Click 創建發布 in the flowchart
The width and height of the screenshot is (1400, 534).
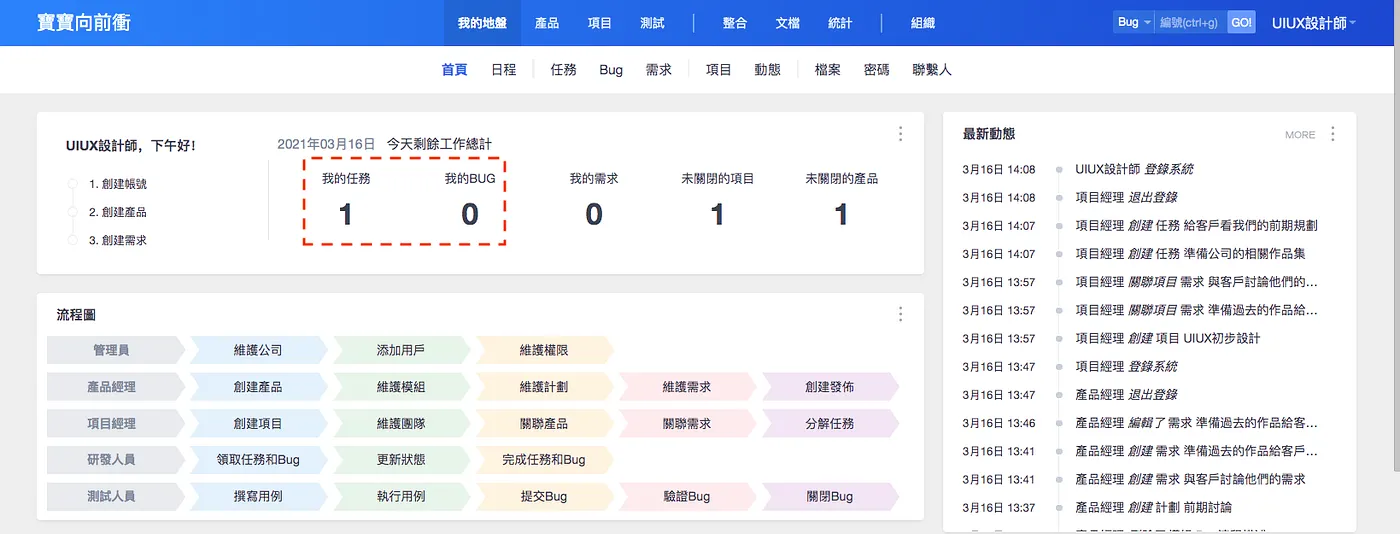(x=830, y=387)
